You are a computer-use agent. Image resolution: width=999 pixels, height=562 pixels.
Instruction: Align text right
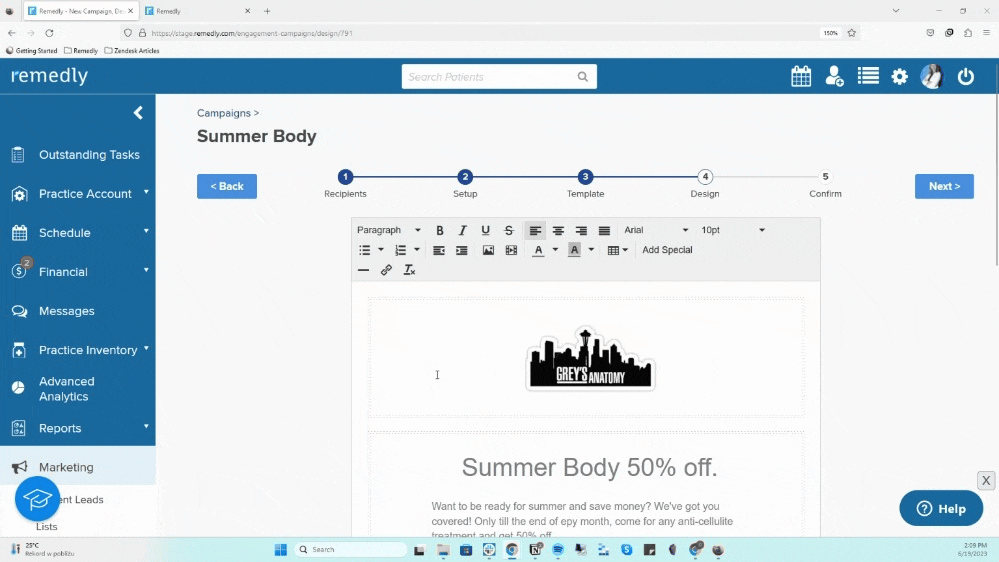[x=581, y=230]
